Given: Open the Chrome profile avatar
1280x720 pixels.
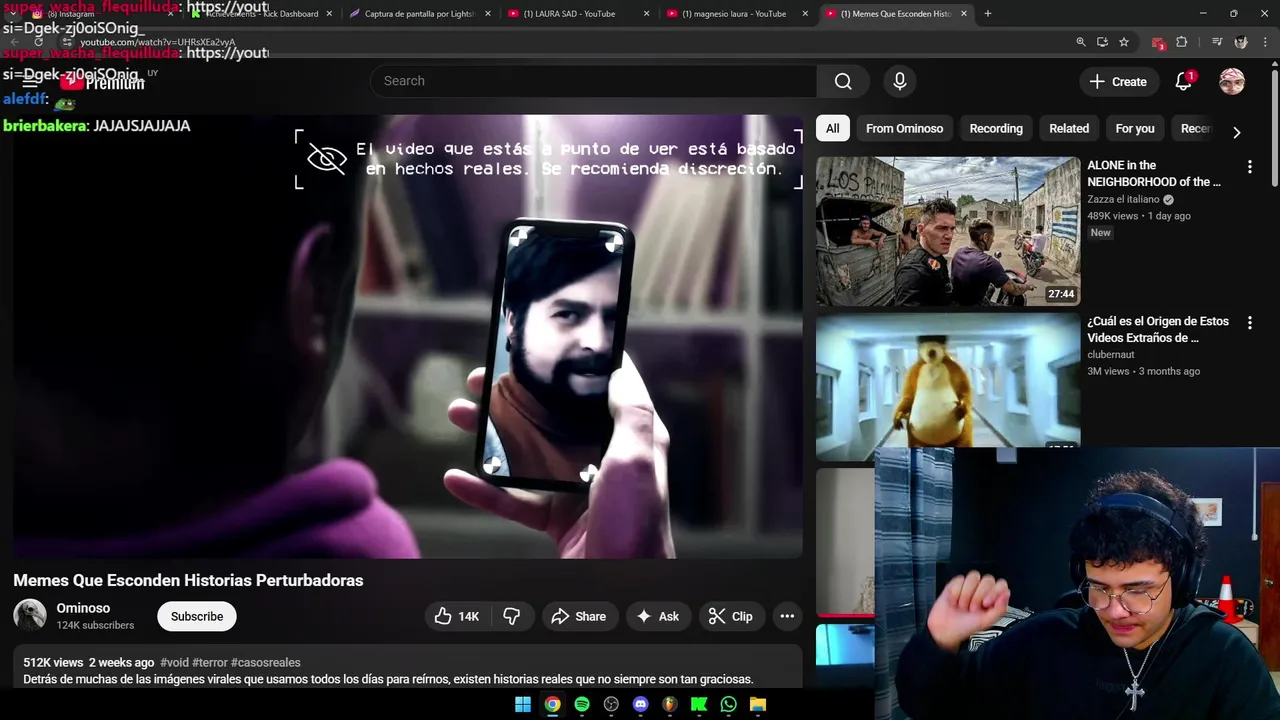Looking at the screenshot, I should (x=1241, y=42).
